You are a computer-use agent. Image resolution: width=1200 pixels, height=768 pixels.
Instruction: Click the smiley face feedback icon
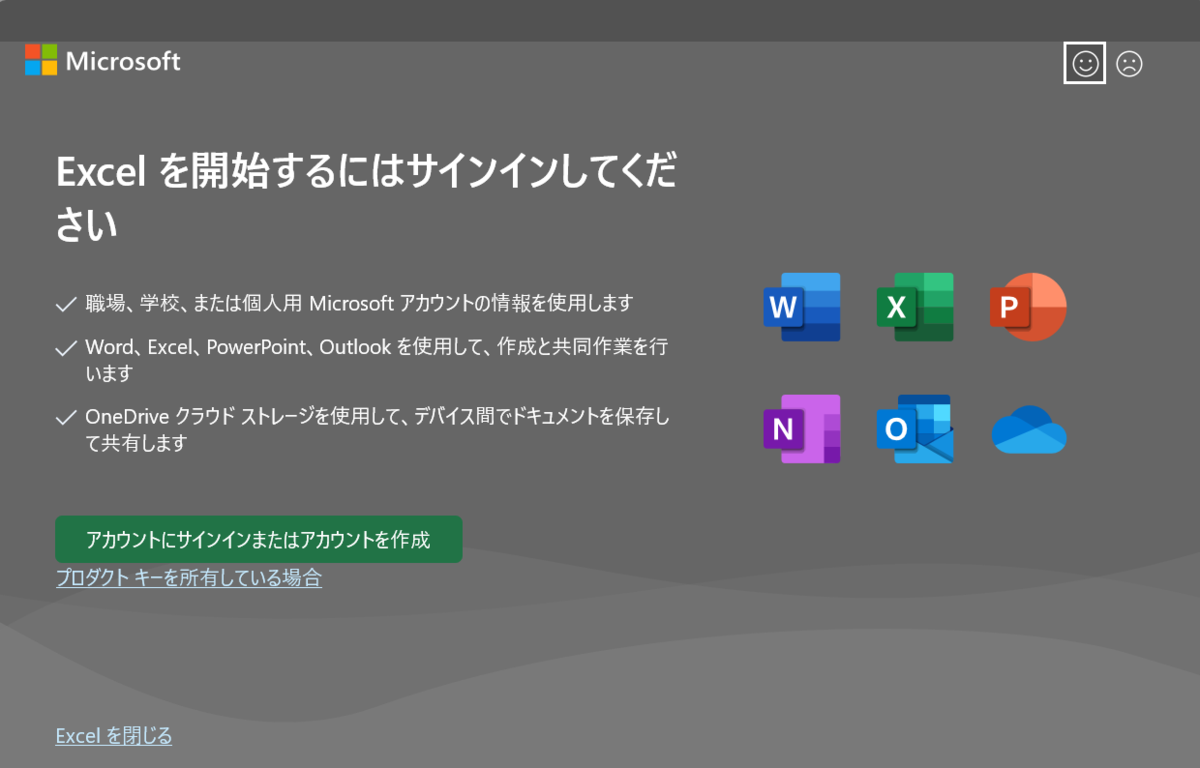click(1085, 64)
